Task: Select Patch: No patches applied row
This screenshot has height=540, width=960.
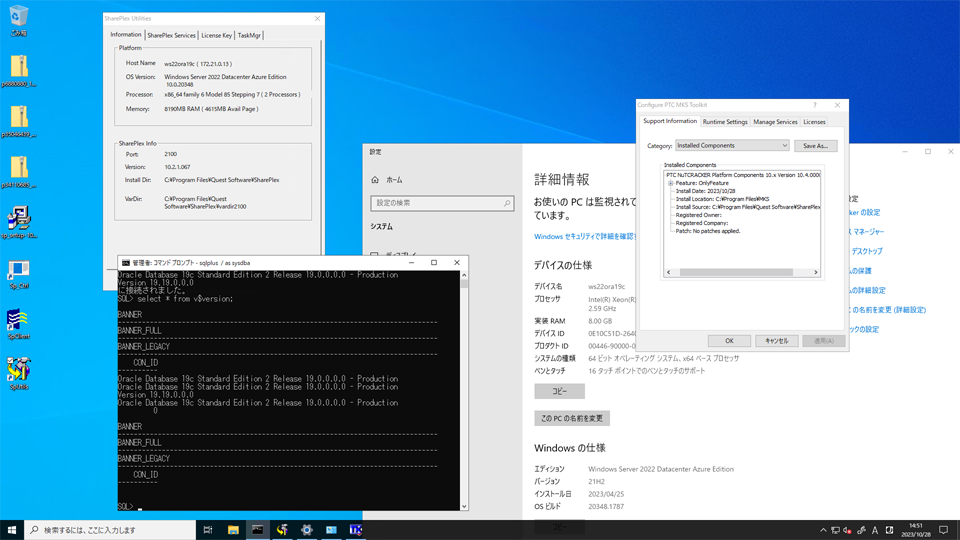Action: tap(708, 231)
